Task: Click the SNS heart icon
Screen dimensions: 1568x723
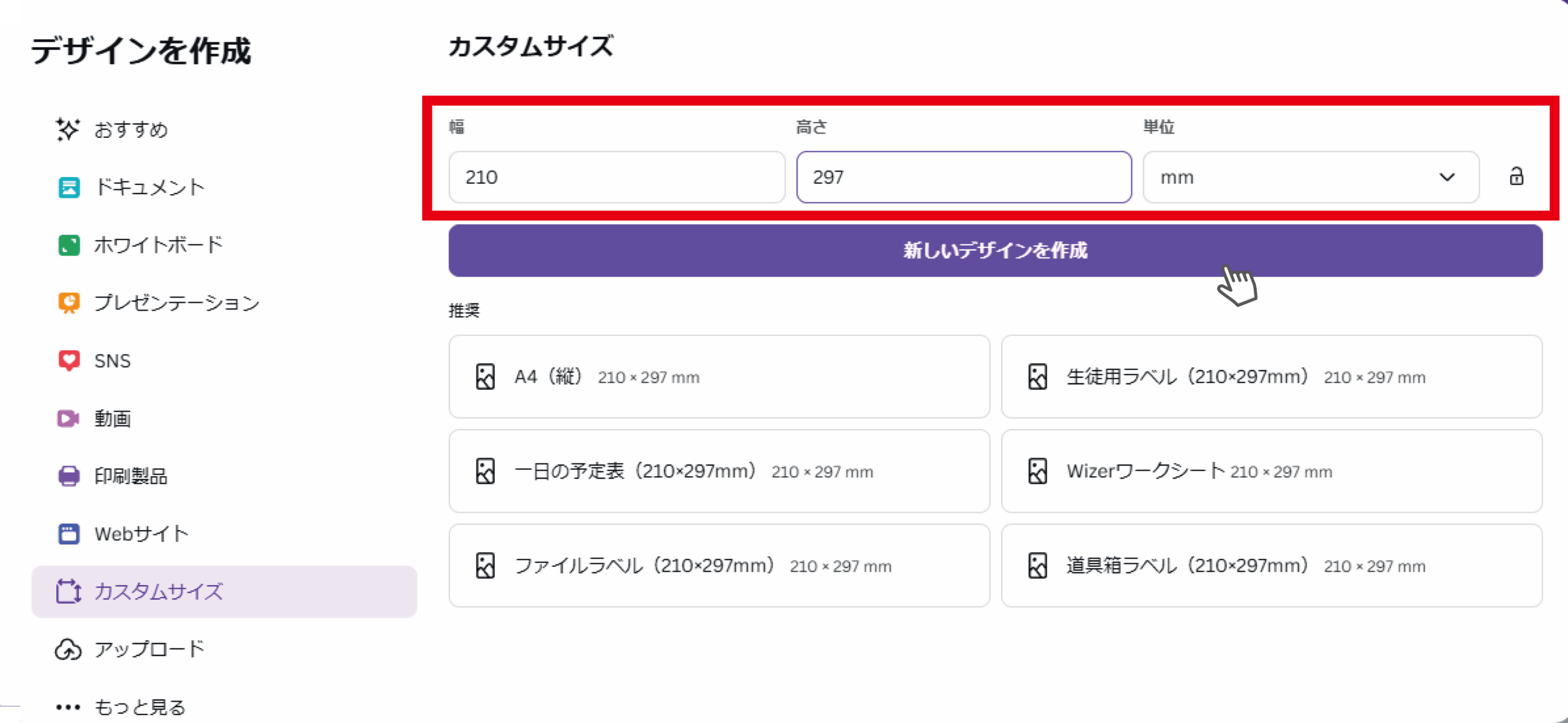Action: click(69, 360)
